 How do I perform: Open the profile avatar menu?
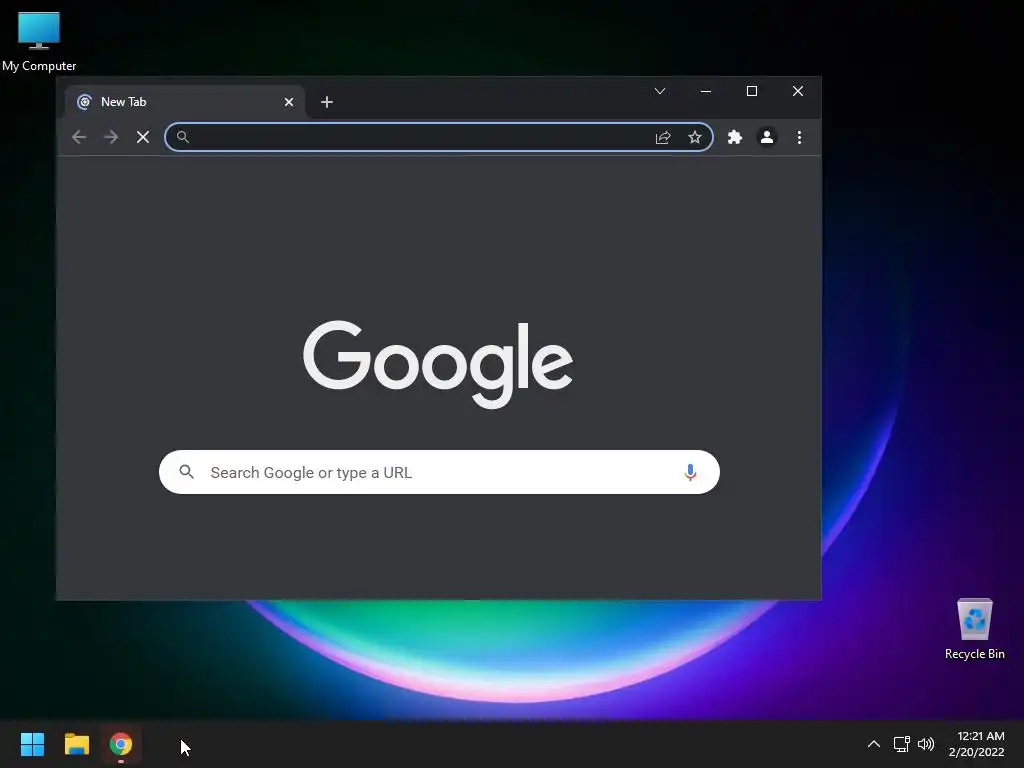coord(767,137)
